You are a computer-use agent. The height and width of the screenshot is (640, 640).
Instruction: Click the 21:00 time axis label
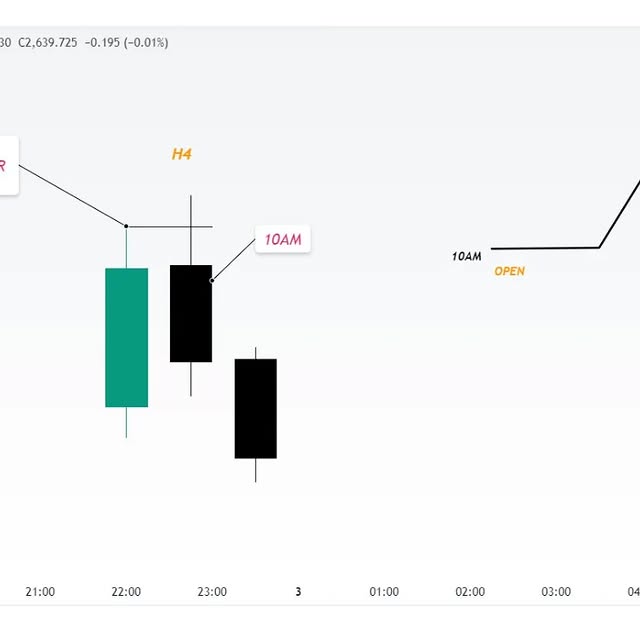click(x=40, y=592)
